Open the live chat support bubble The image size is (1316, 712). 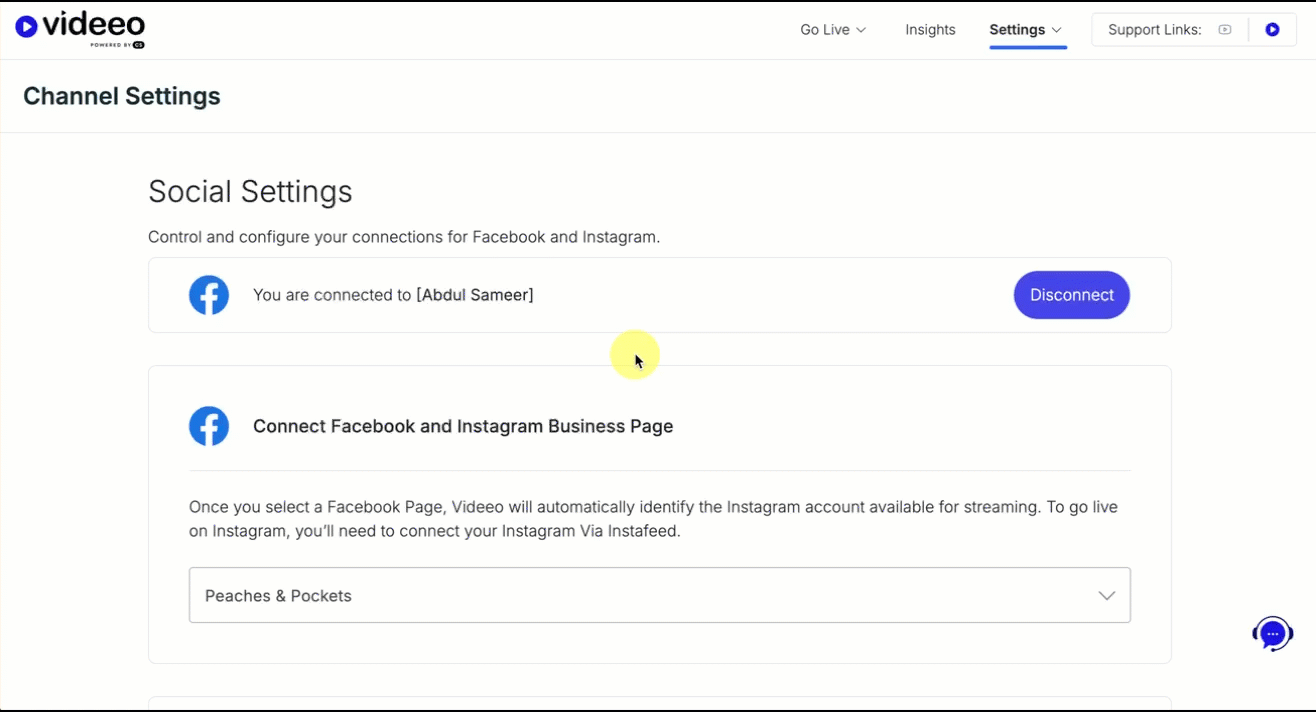(1272, 633)
